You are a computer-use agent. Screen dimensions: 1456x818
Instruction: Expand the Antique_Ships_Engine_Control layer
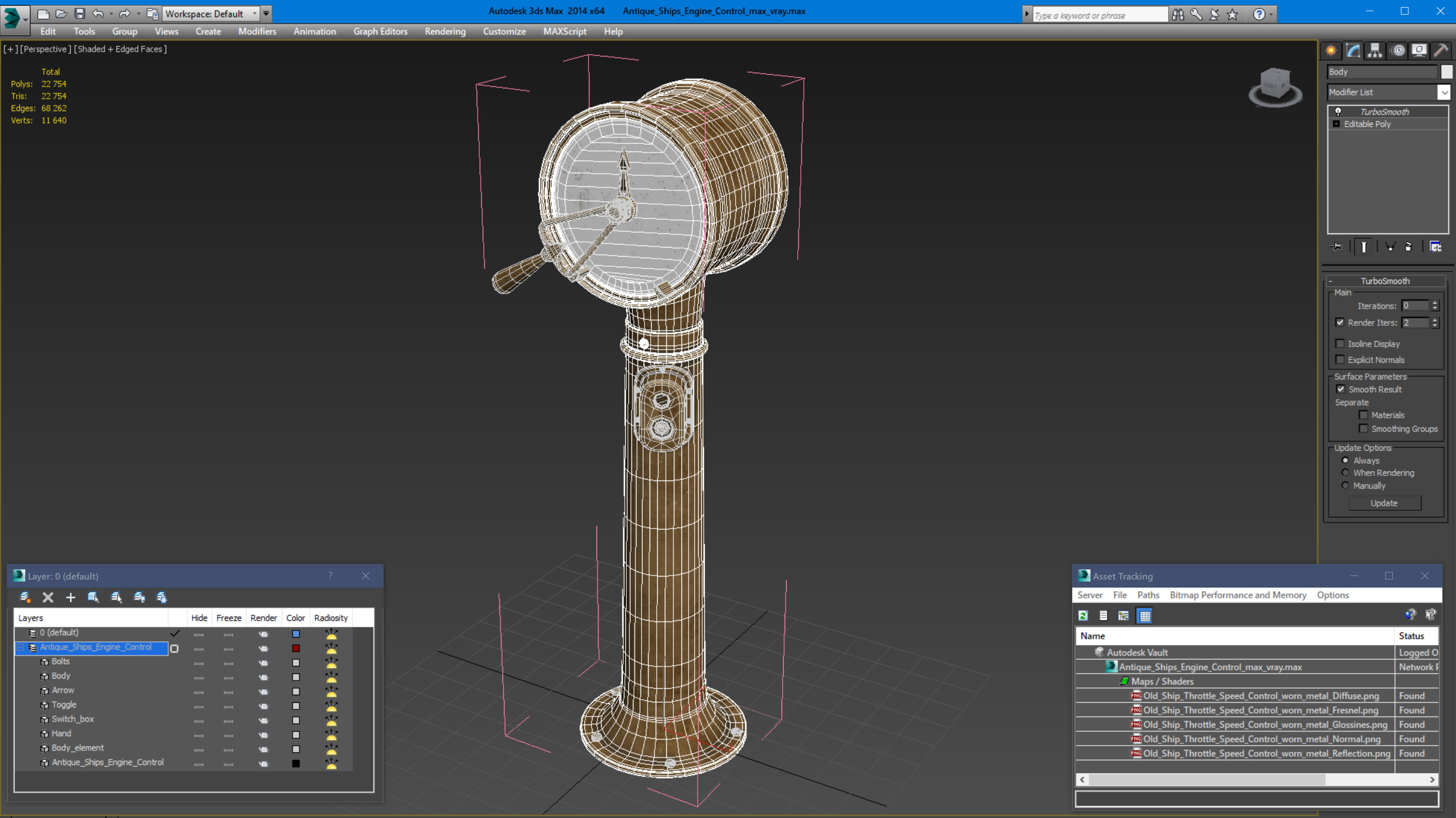click(x=22, y=646)
